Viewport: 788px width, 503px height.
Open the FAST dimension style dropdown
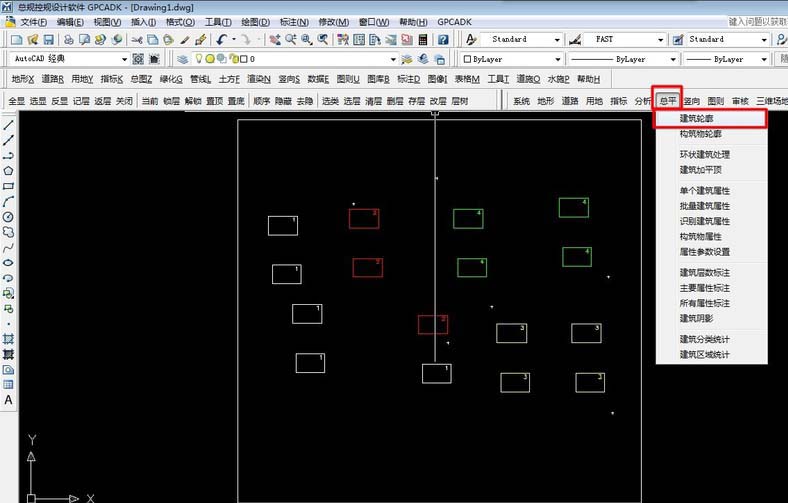[x=658, y=40]
